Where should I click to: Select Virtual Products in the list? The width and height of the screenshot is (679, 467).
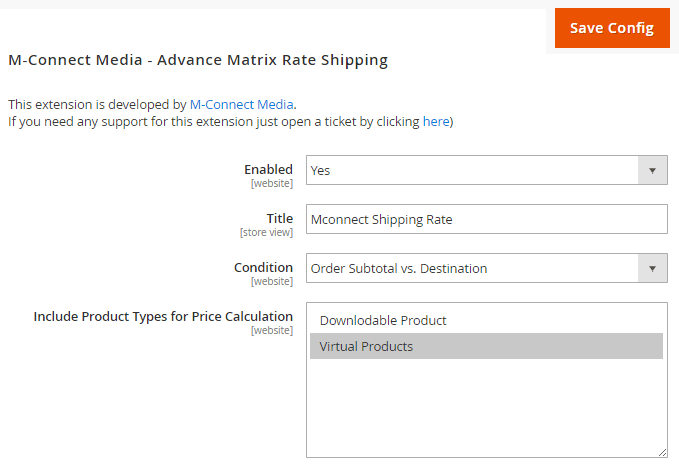366,347
